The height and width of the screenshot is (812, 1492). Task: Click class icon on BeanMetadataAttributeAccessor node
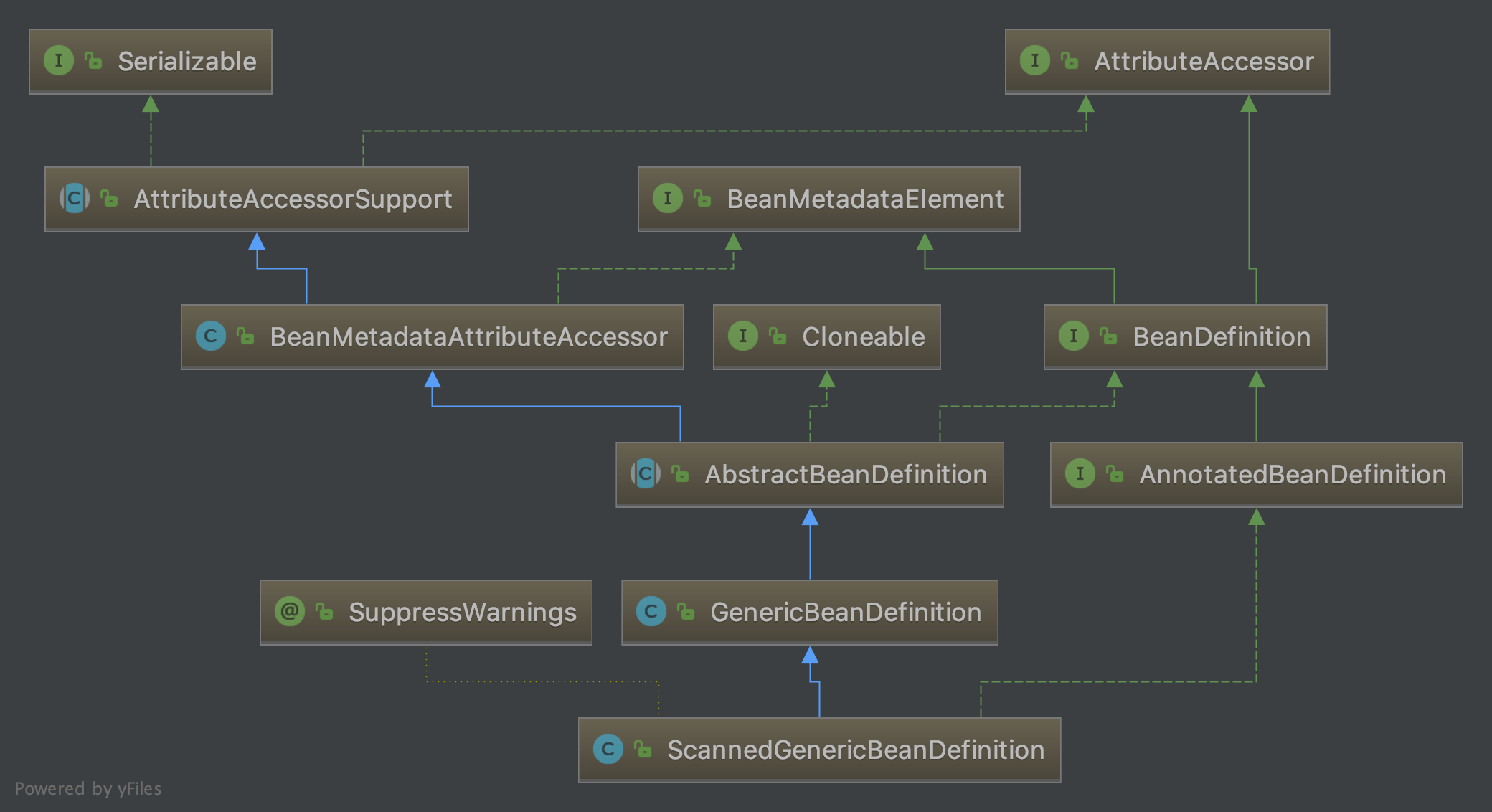click(211, 336)
